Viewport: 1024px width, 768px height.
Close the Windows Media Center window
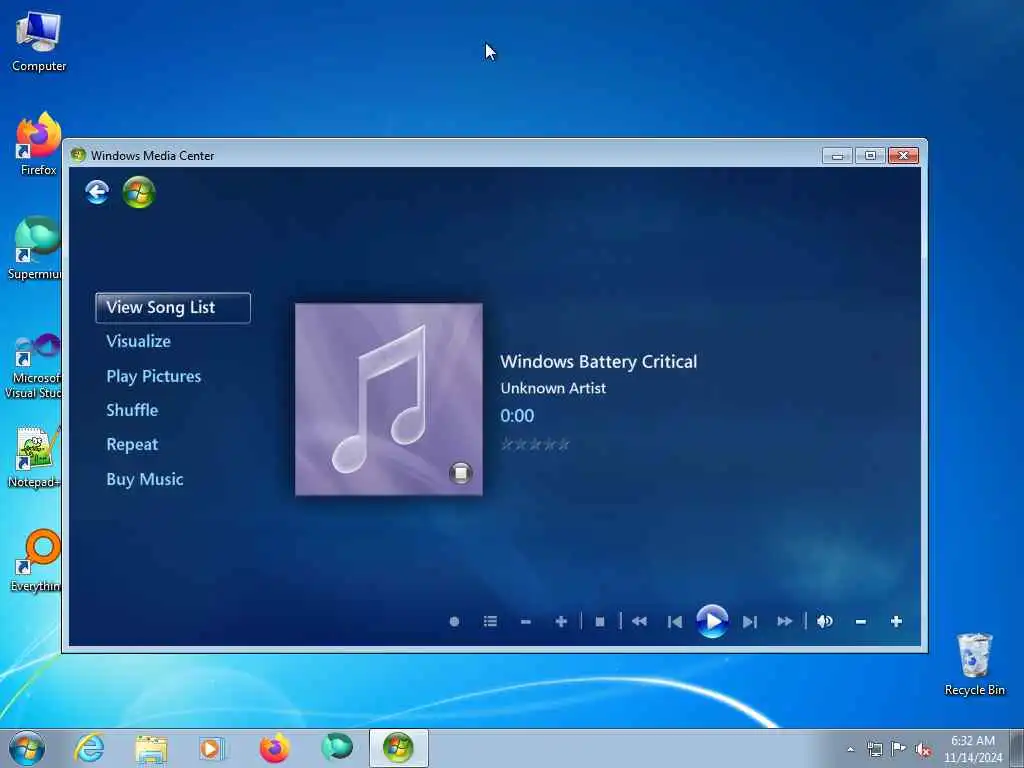point(904,155)
